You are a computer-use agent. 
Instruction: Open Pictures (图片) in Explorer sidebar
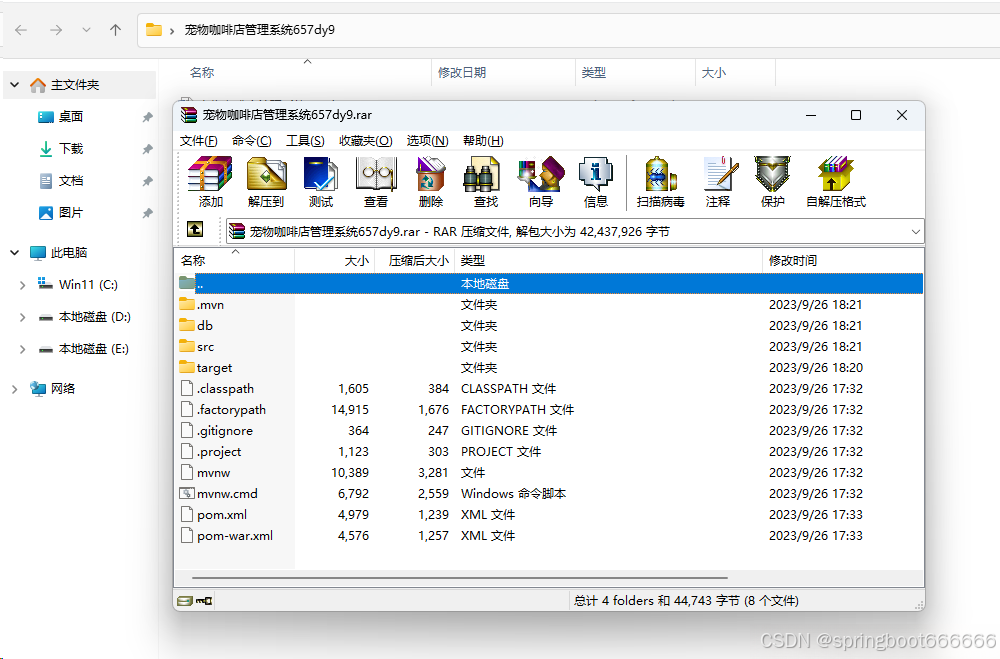coord(71,212)
